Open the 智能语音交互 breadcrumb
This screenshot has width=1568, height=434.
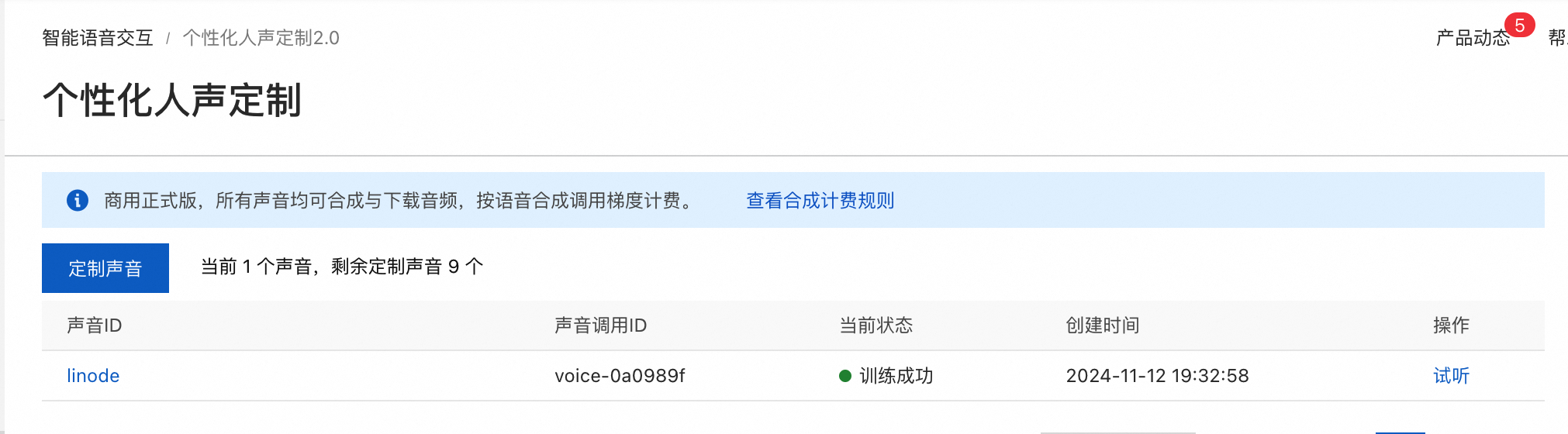pyautogui.click(x=98, y=38)
